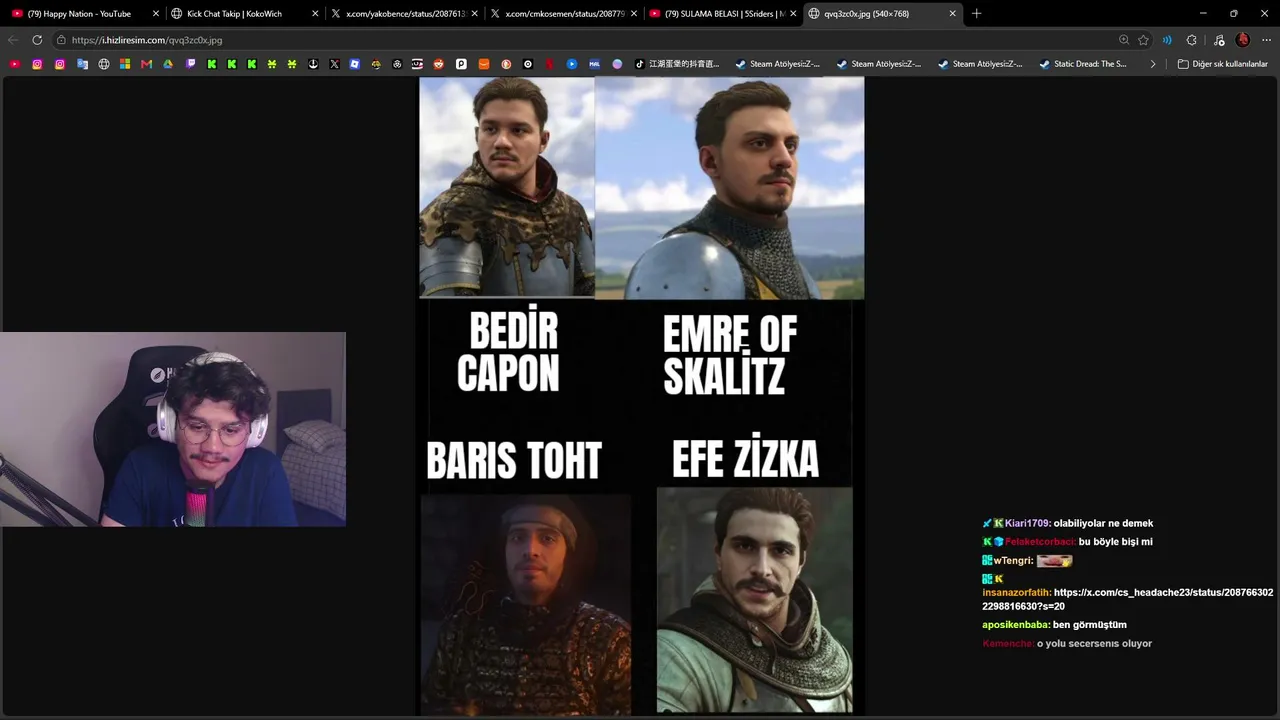Reload the current page
This screenshot has width=1280, height=720.
[x=37, y=40]
